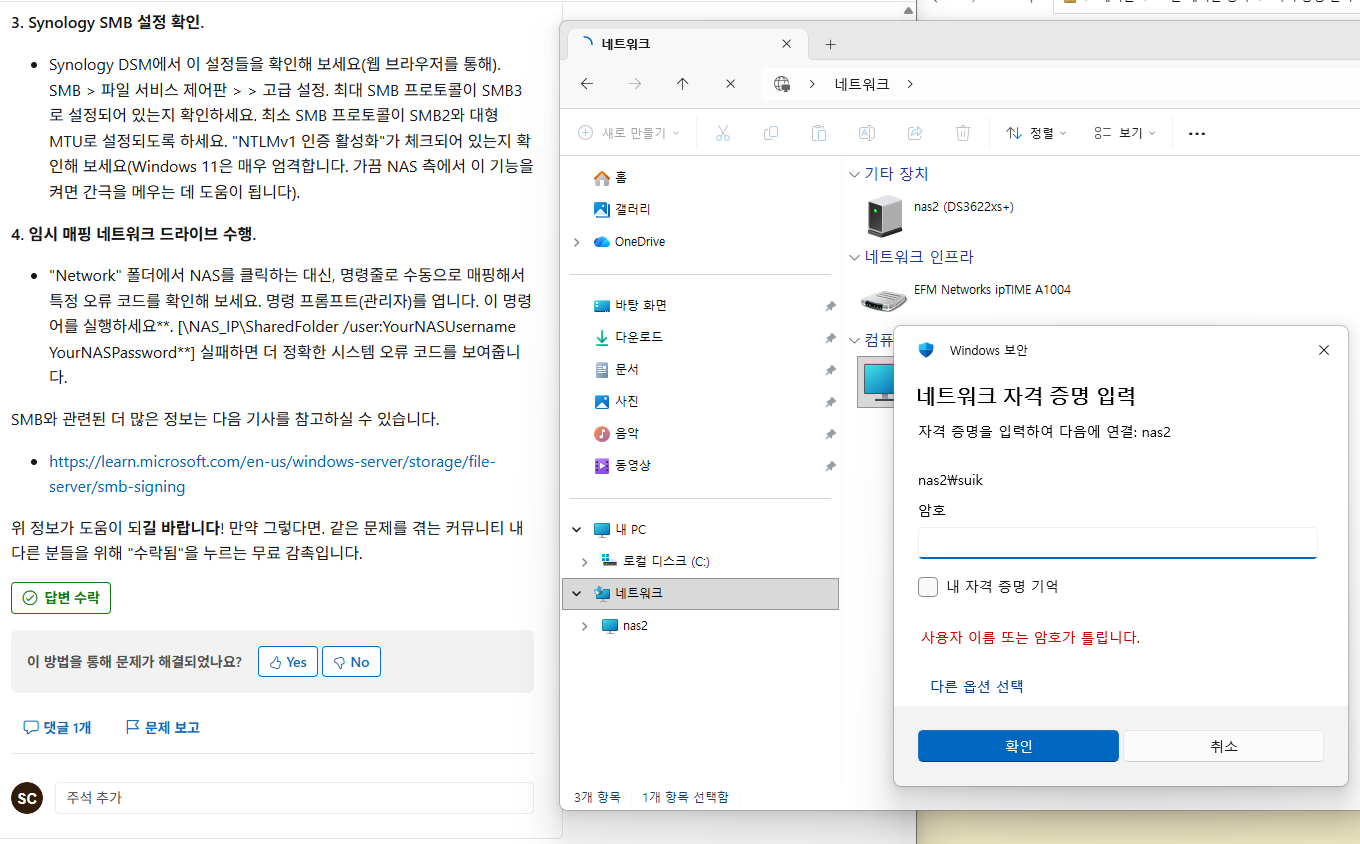Screen dimensions: 1360x844
Task: Expand the nas2 tree node
Action: (585, 625)
